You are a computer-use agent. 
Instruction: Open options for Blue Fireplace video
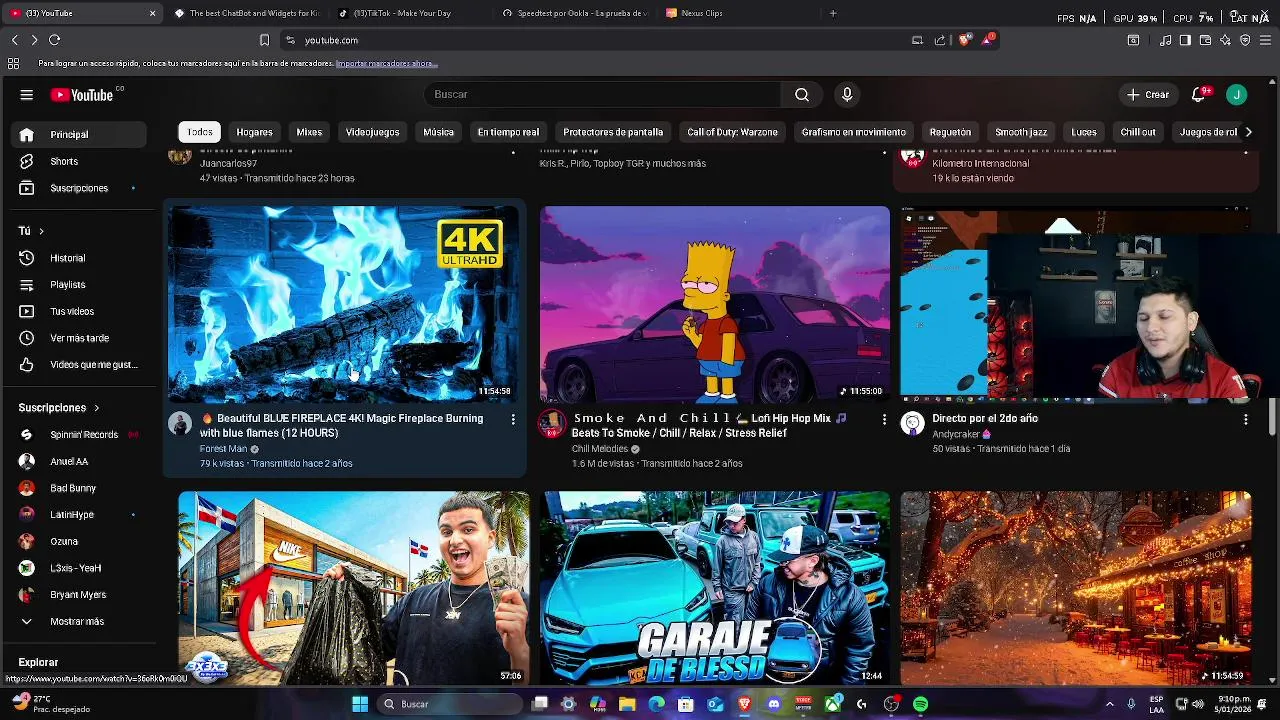[513, 420]
